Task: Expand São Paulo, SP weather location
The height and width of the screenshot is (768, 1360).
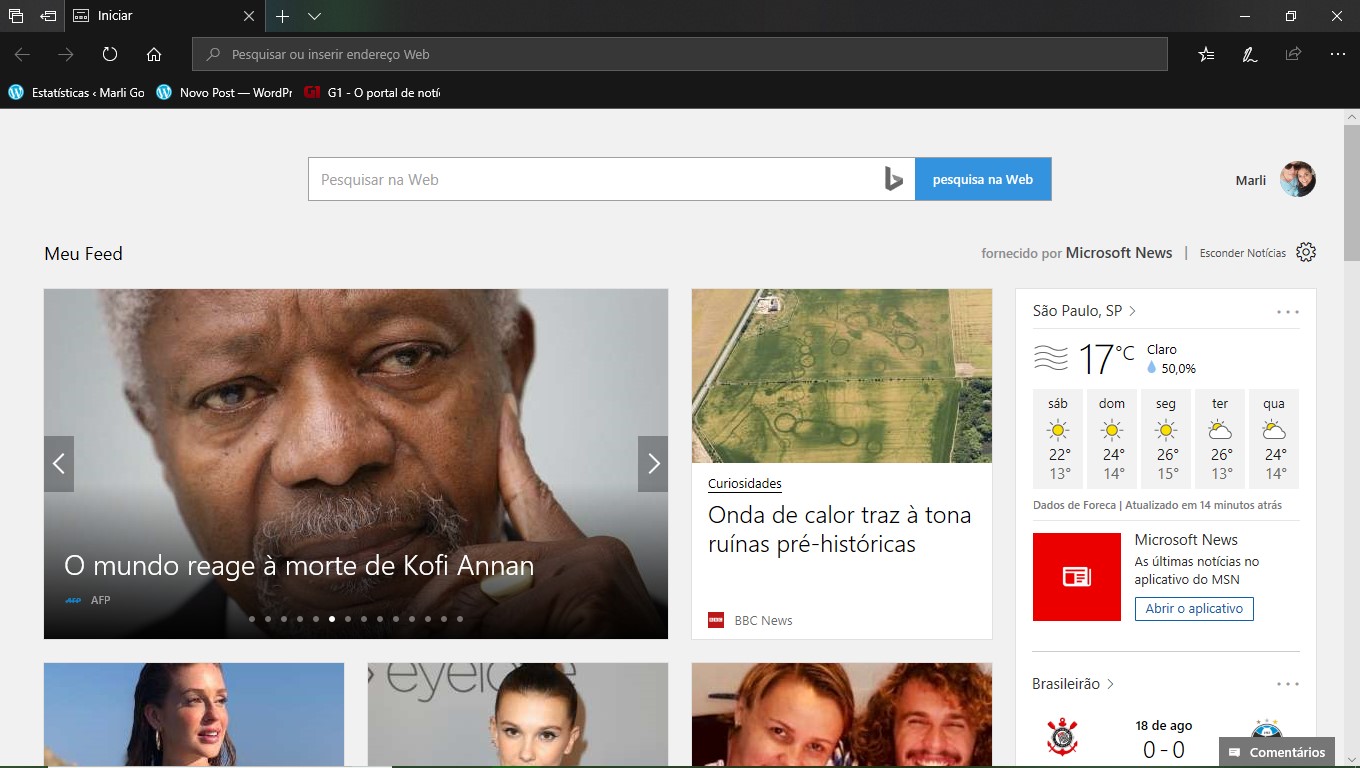Action: click(x=1084, y=311)
